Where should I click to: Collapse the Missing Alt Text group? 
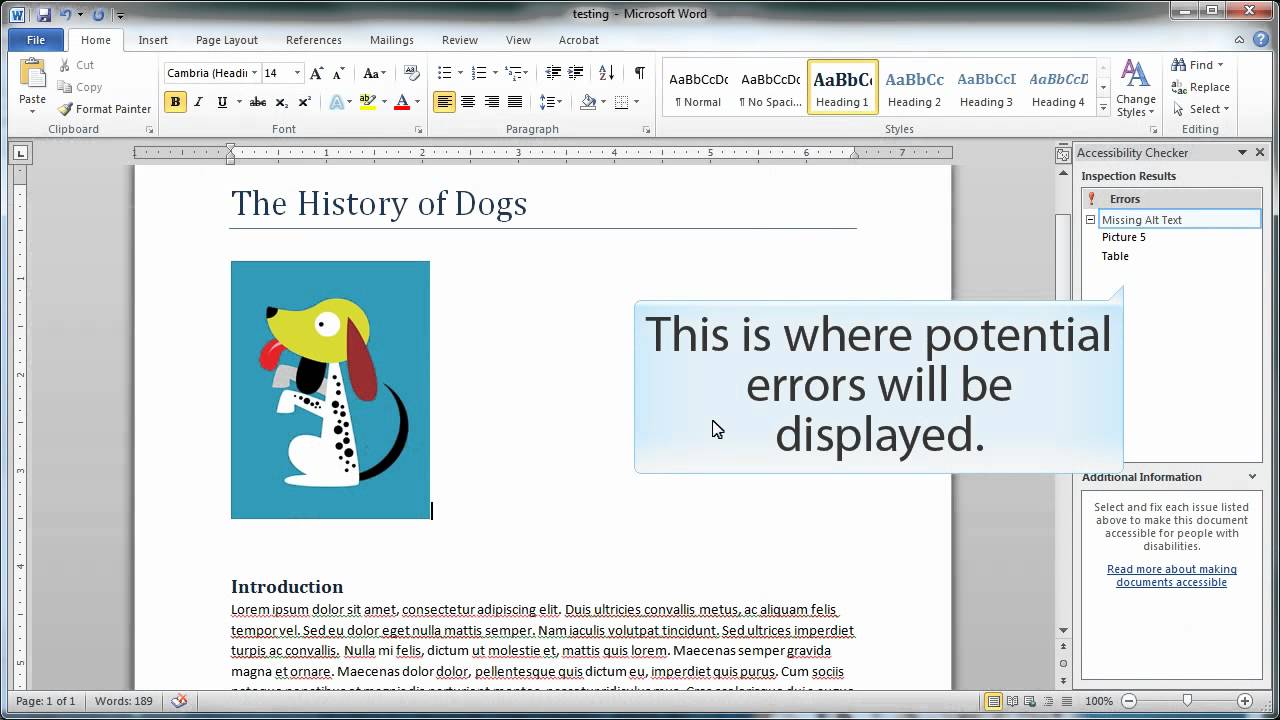click(x=1090, y=220)
